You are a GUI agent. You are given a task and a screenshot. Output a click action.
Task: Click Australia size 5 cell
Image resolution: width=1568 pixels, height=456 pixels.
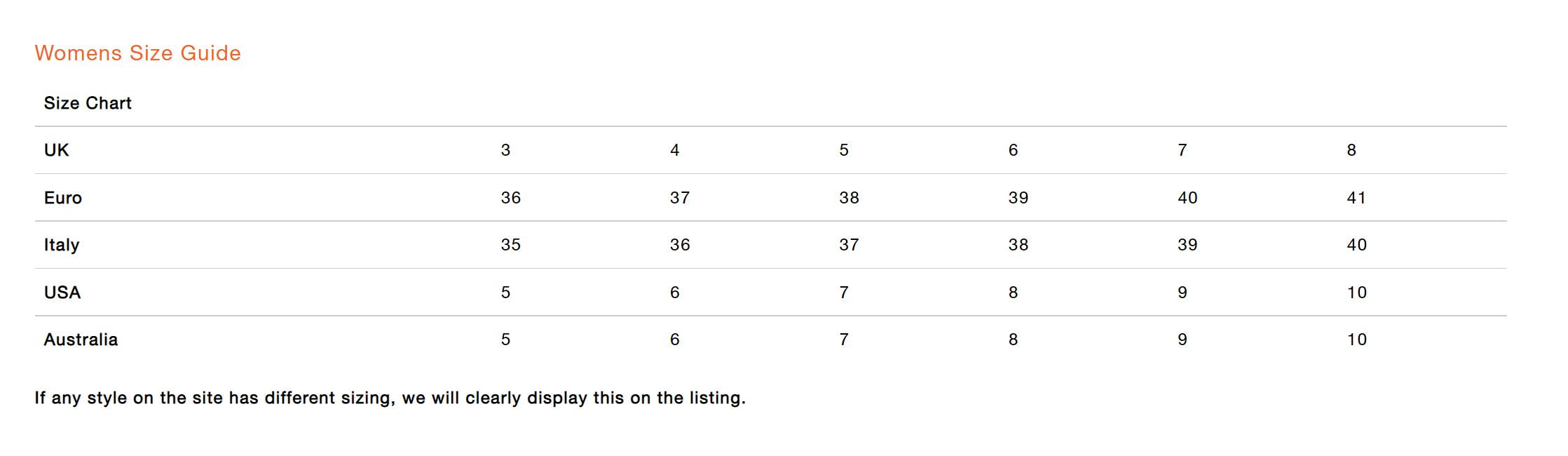(x=505, y=340)
